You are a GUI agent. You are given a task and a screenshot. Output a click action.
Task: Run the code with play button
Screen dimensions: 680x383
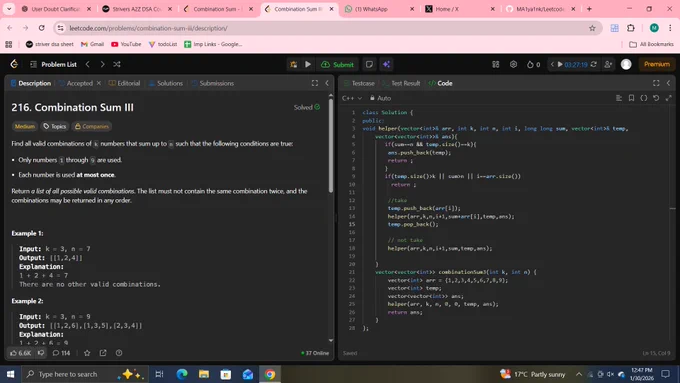point(308,64)
